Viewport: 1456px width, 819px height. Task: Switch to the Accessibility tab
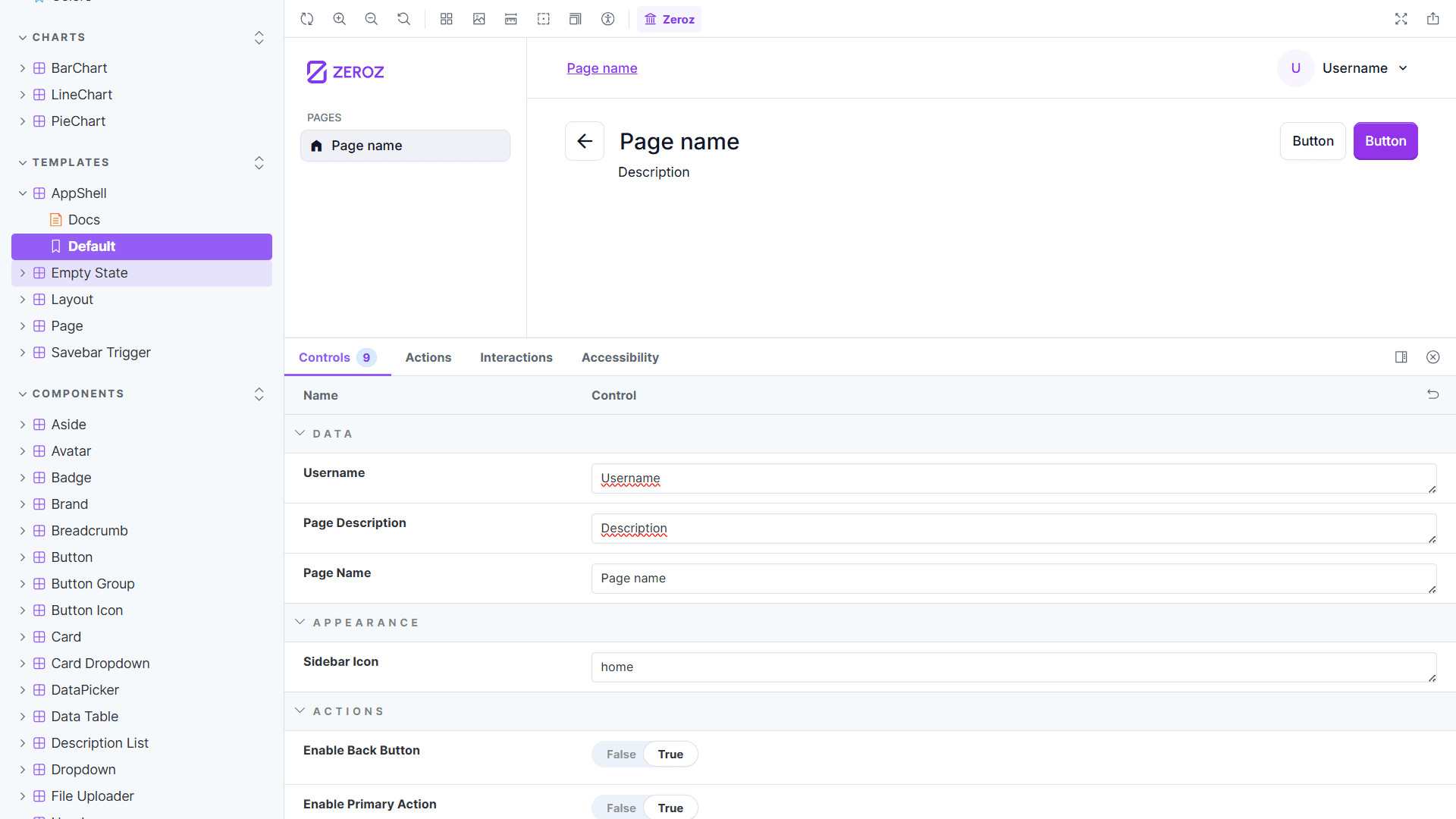point(620,357)
